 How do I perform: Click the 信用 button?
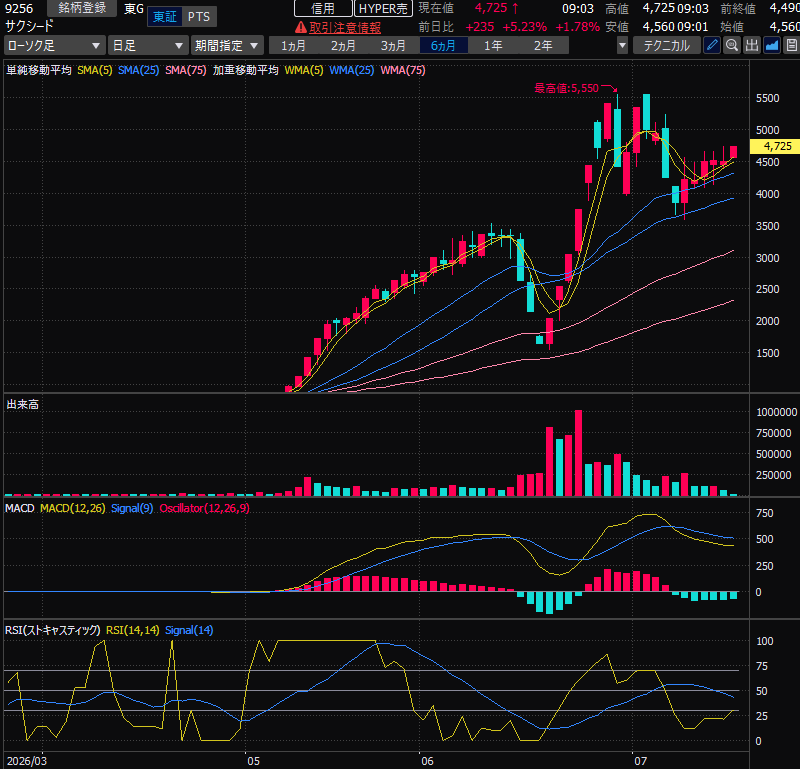323,9
